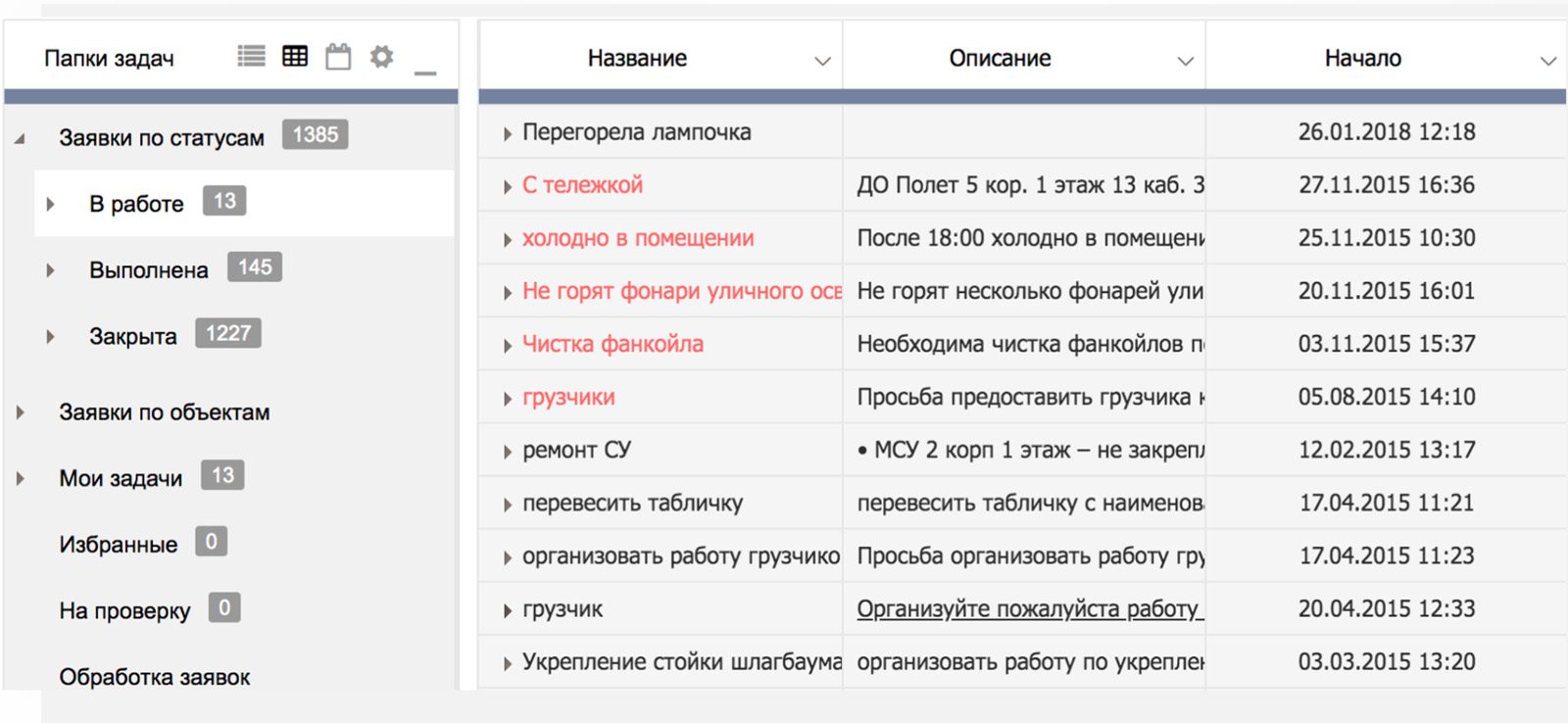Click the 1385 count badge
The image size is (1568, 723).
316,134
